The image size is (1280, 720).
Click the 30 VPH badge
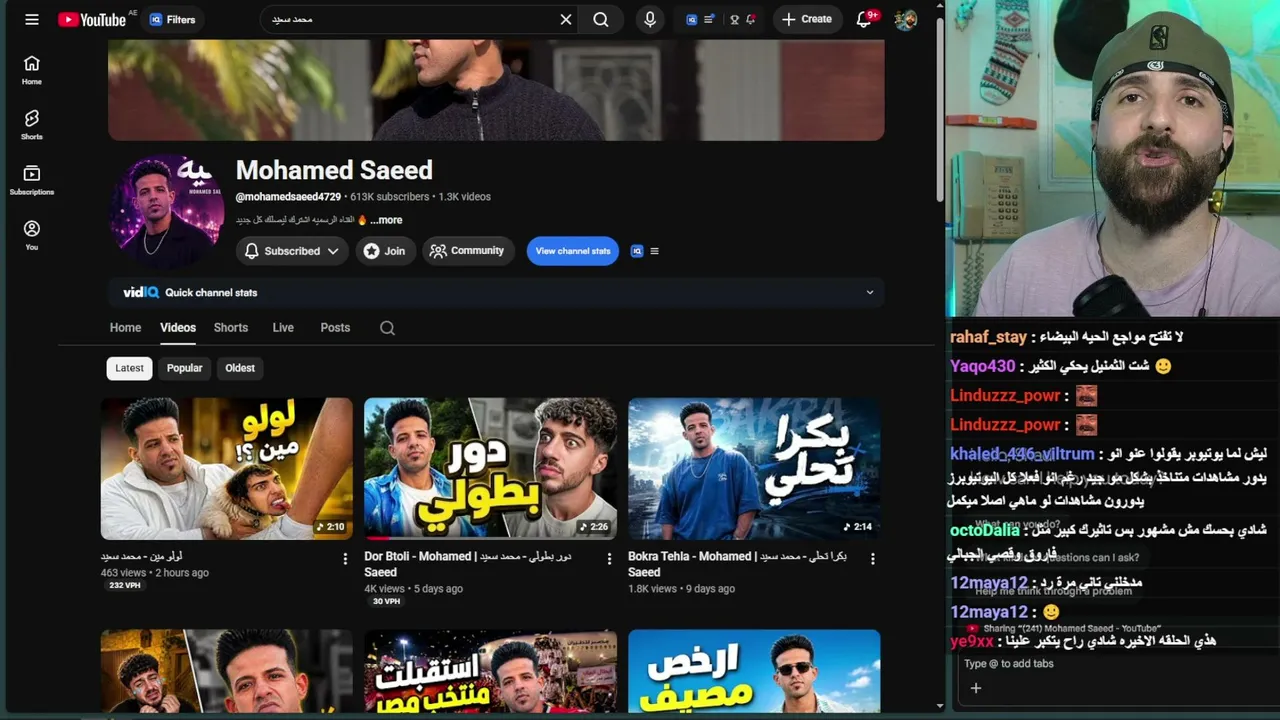tap(386, 602)
